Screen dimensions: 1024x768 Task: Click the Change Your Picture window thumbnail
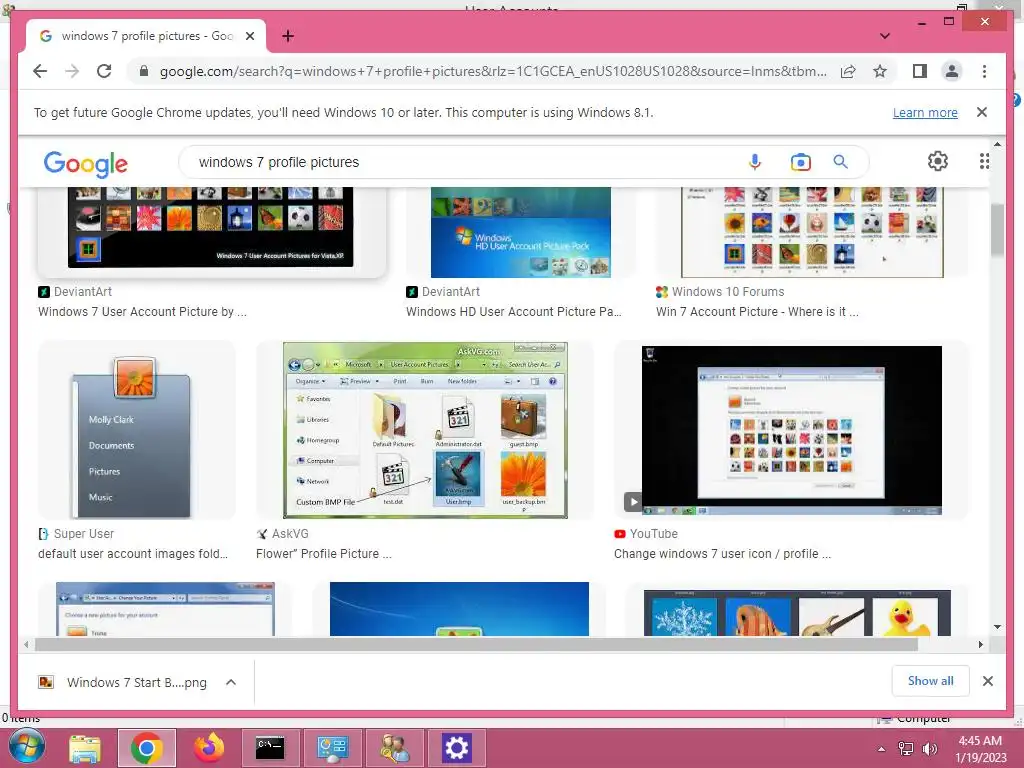tap(165, 609)
